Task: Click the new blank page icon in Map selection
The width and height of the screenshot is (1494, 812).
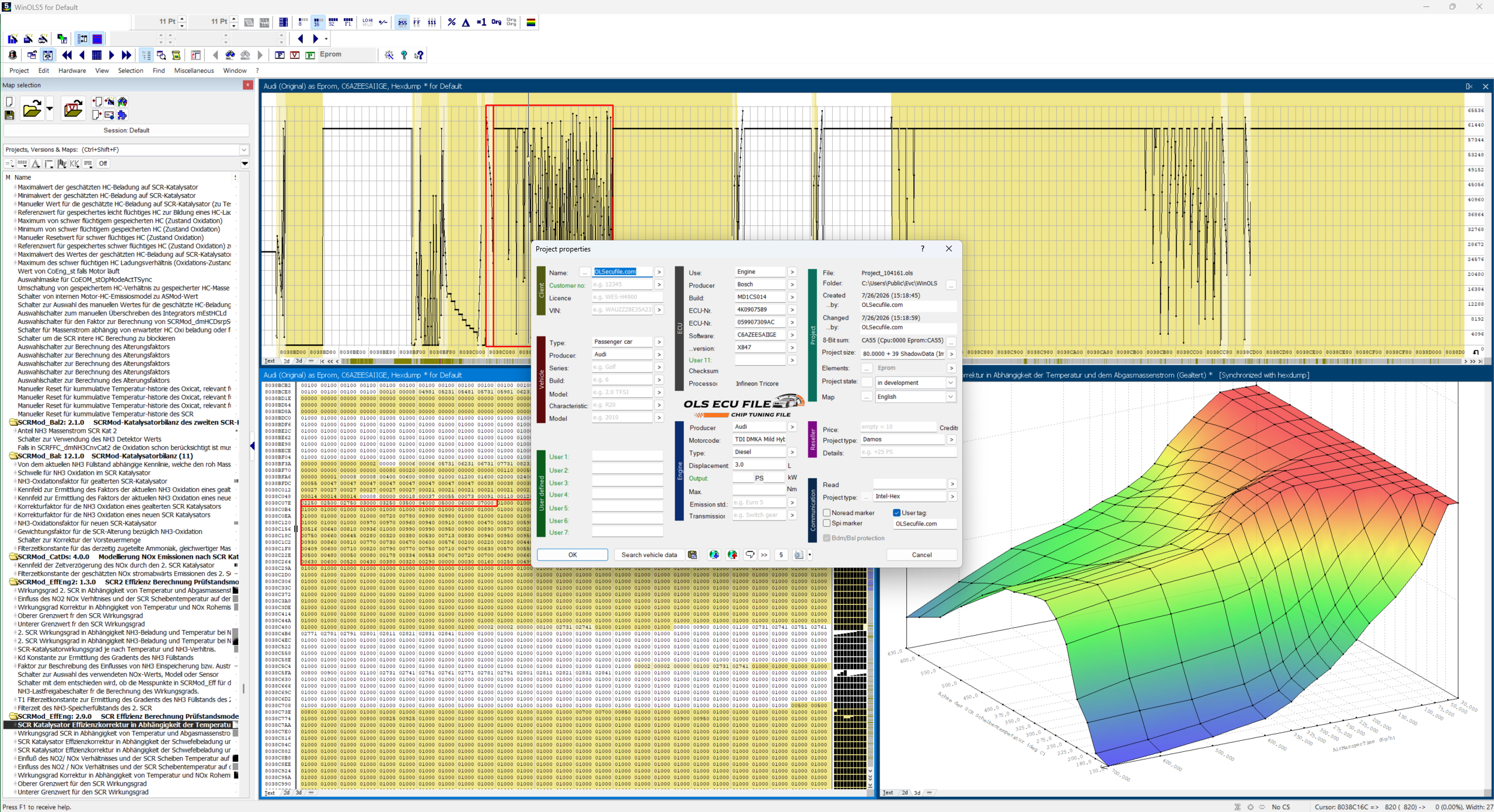Action: 9,102
